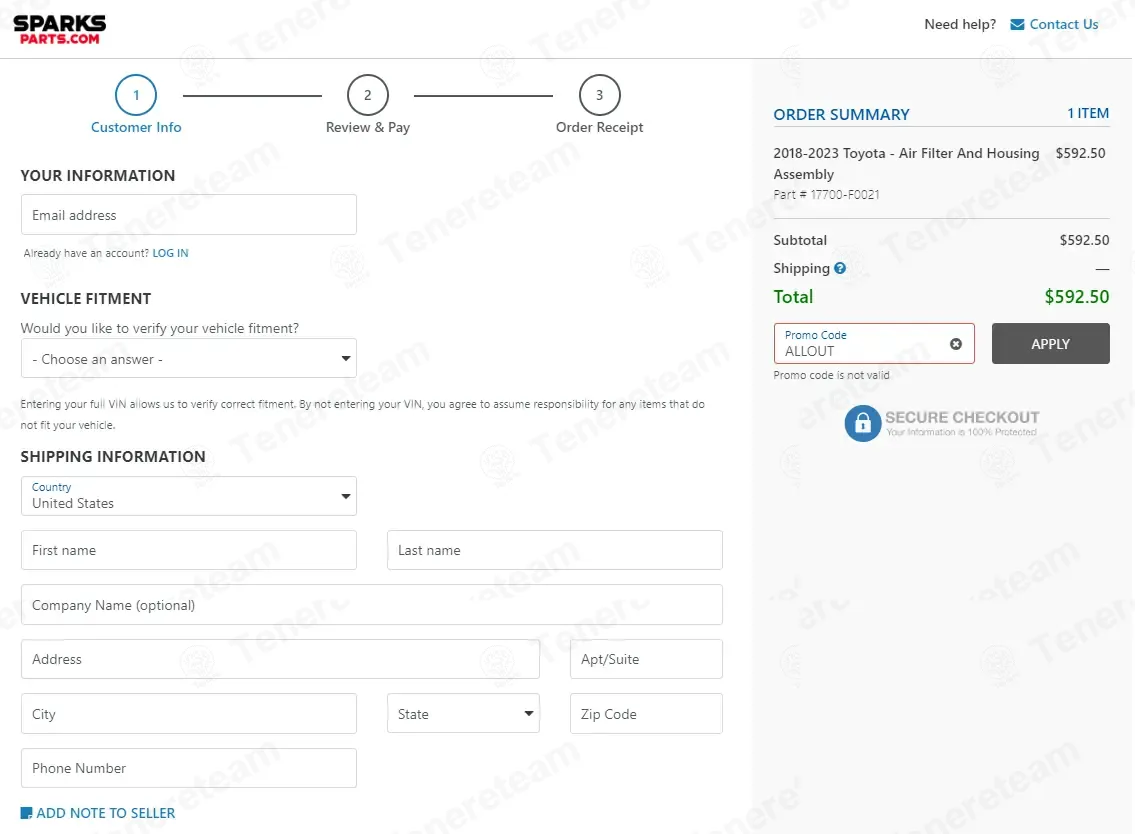Click the Shipping help question mark icon

coord(840,268)
